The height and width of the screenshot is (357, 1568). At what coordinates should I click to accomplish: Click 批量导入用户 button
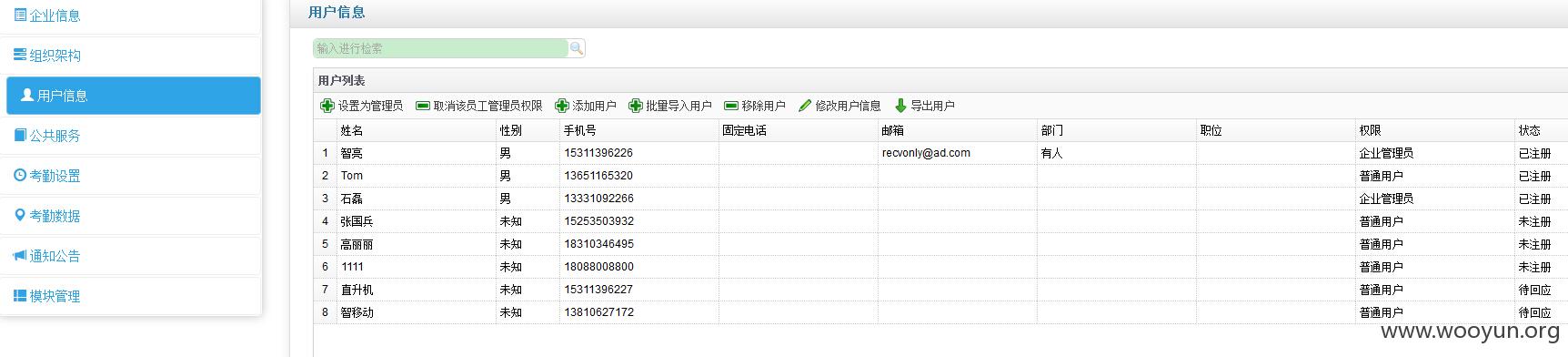(670, 106)
